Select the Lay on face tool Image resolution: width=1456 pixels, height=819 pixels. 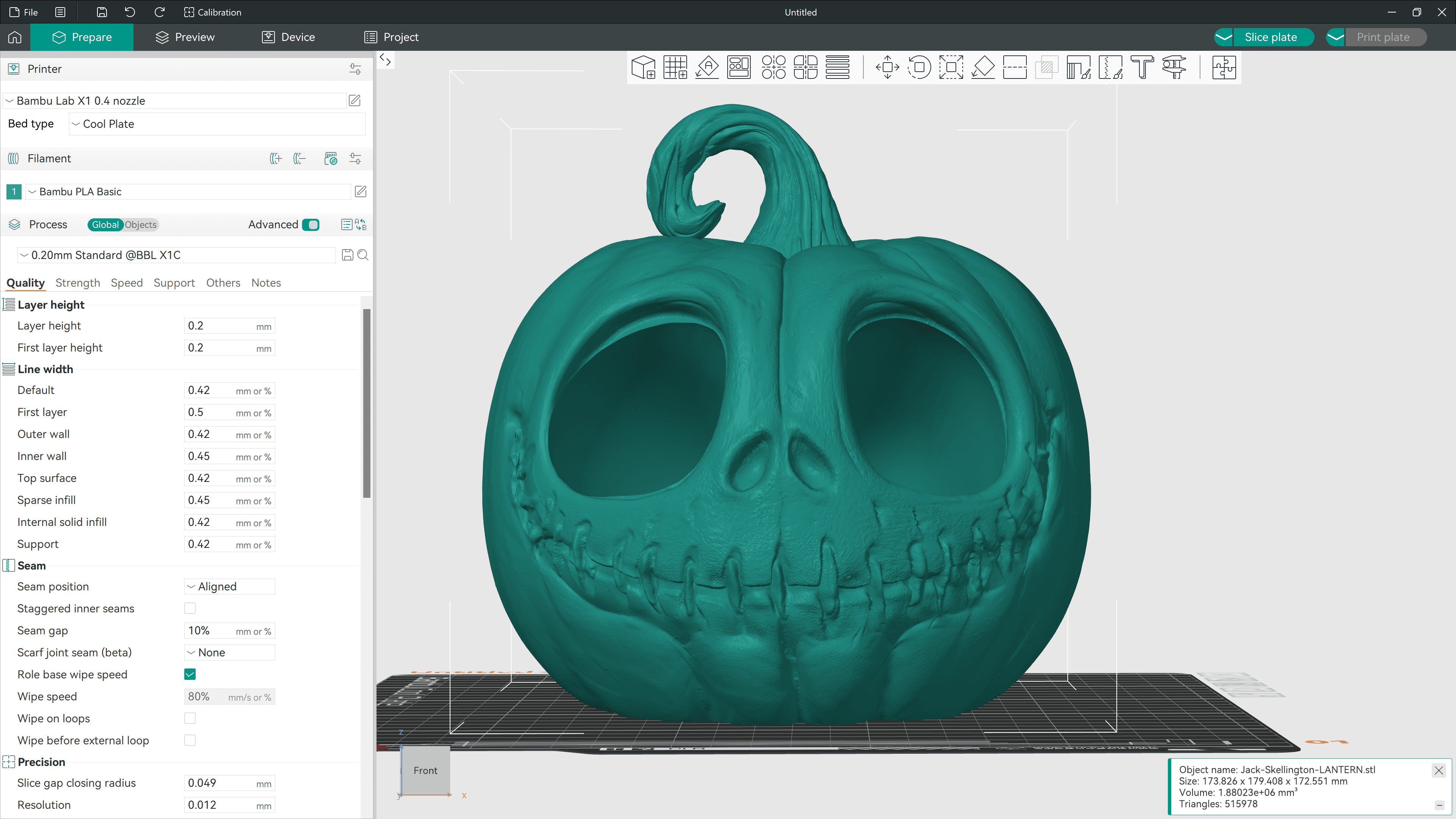pos(983,67)
